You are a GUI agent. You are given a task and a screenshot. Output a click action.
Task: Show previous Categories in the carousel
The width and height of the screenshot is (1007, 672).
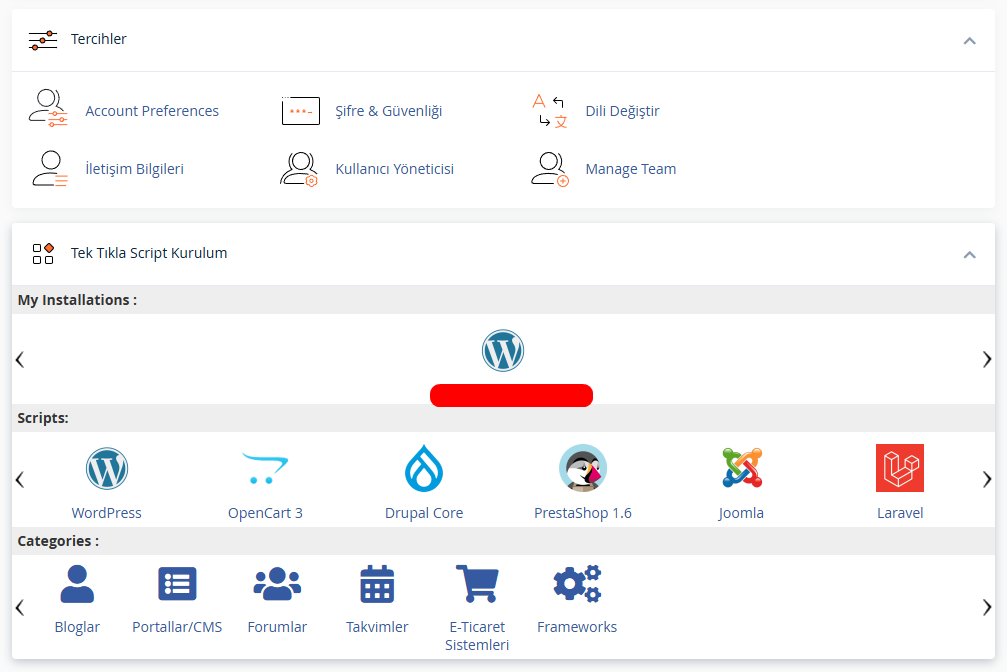(x=20, y=607)
